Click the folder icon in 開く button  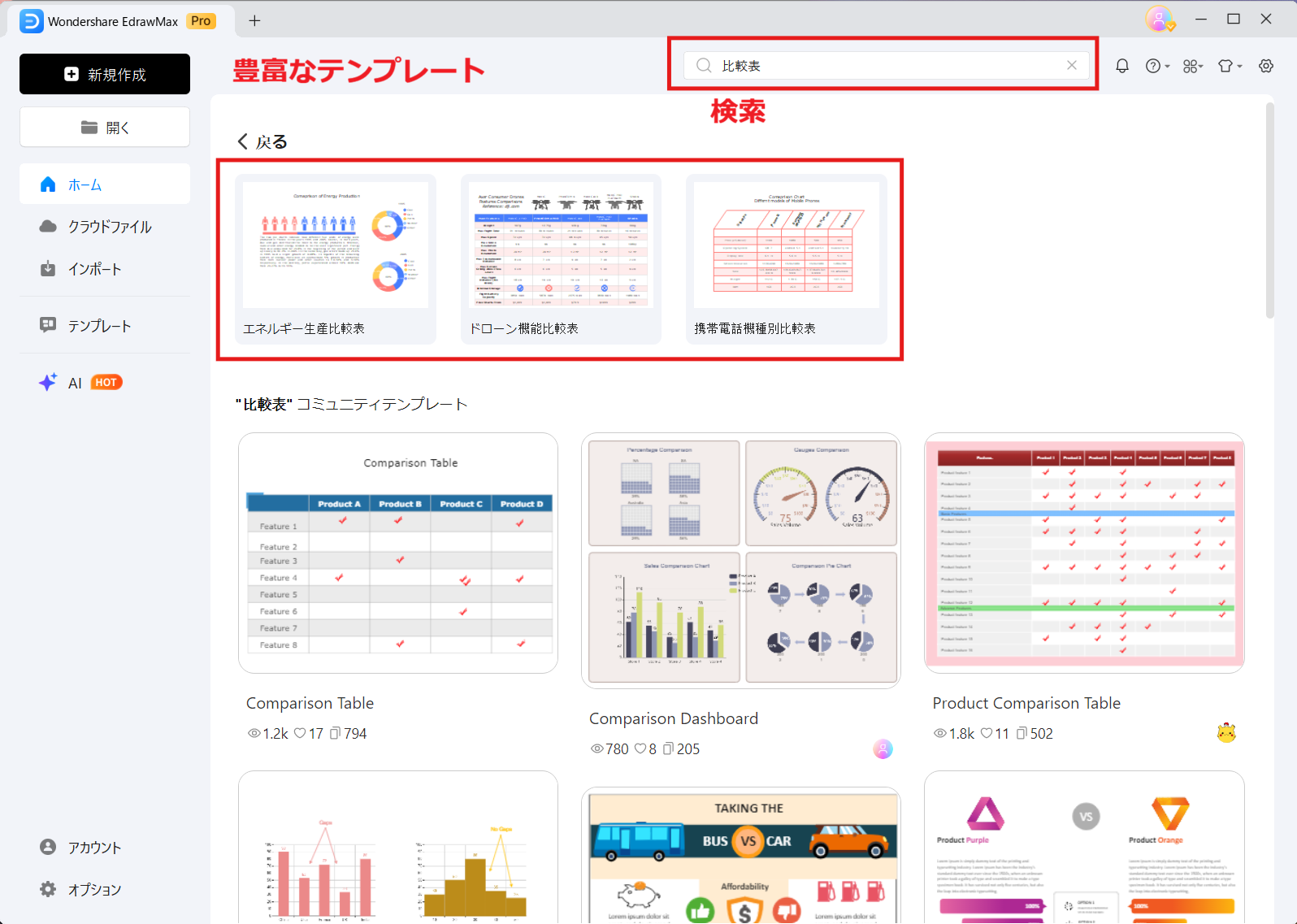click(x=89, y=128)
